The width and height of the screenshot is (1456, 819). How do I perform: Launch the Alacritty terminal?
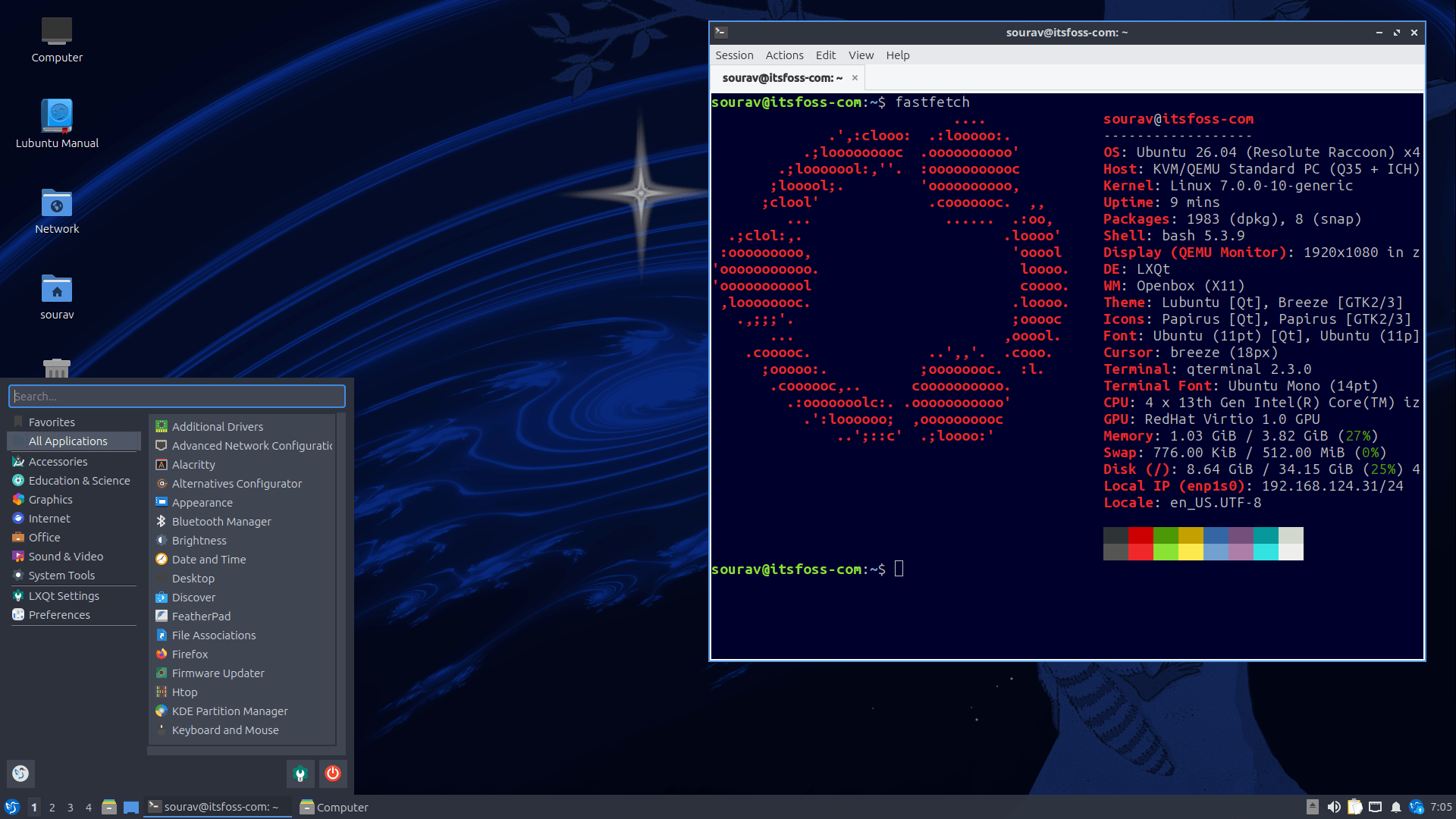coord(193,465)
